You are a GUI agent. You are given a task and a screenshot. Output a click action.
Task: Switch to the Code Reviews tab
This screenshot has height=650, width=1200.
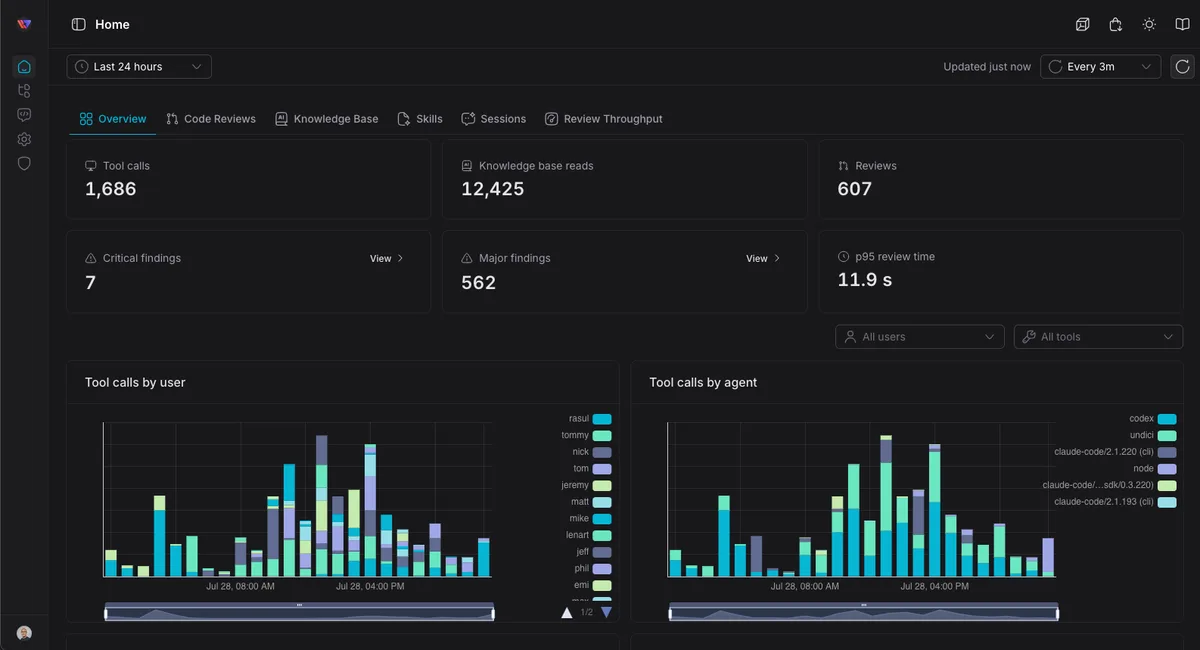211,119
